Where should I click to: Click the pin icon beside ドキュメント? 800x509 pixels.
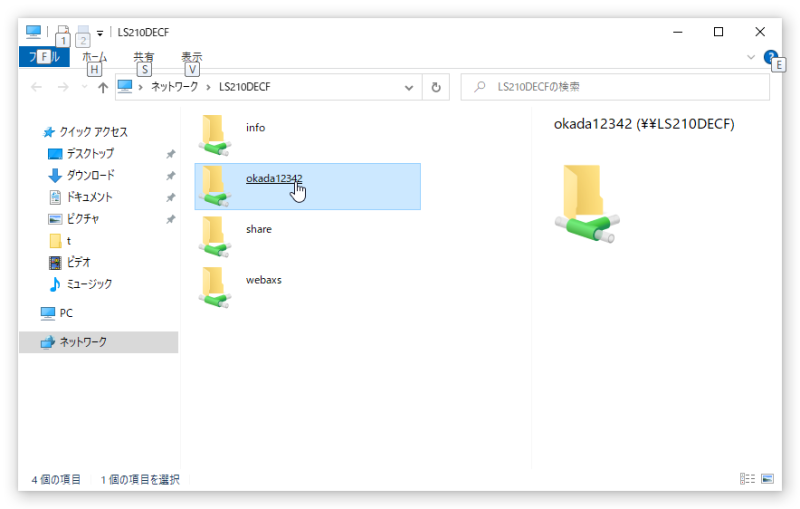(x=170, y=197)
